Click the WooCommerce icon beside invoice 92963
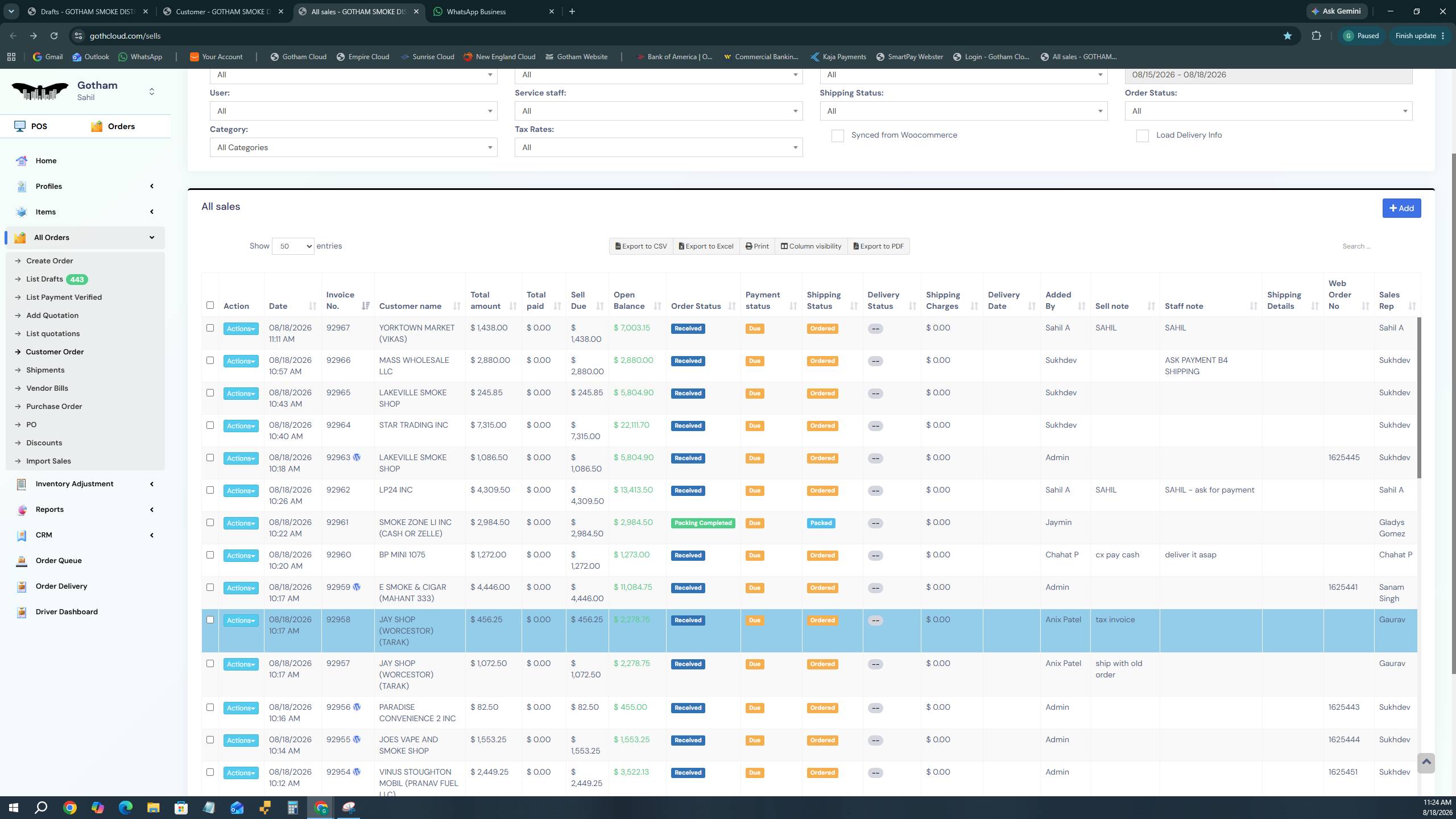Screen dimensions: 1456x819 (357, 457)
